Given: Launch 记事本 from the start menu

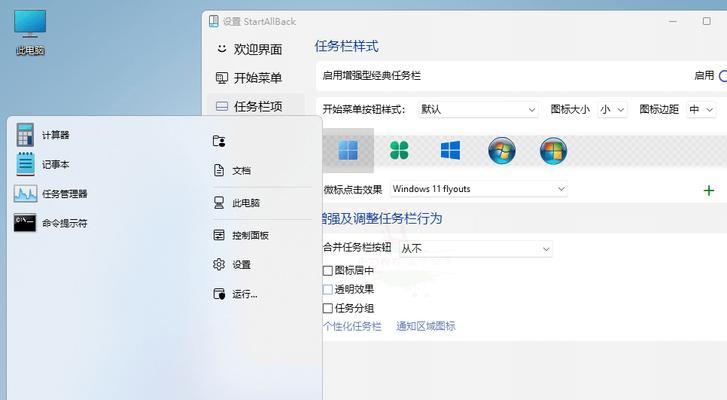Looking at the screenshot, I should coord(43,164).
